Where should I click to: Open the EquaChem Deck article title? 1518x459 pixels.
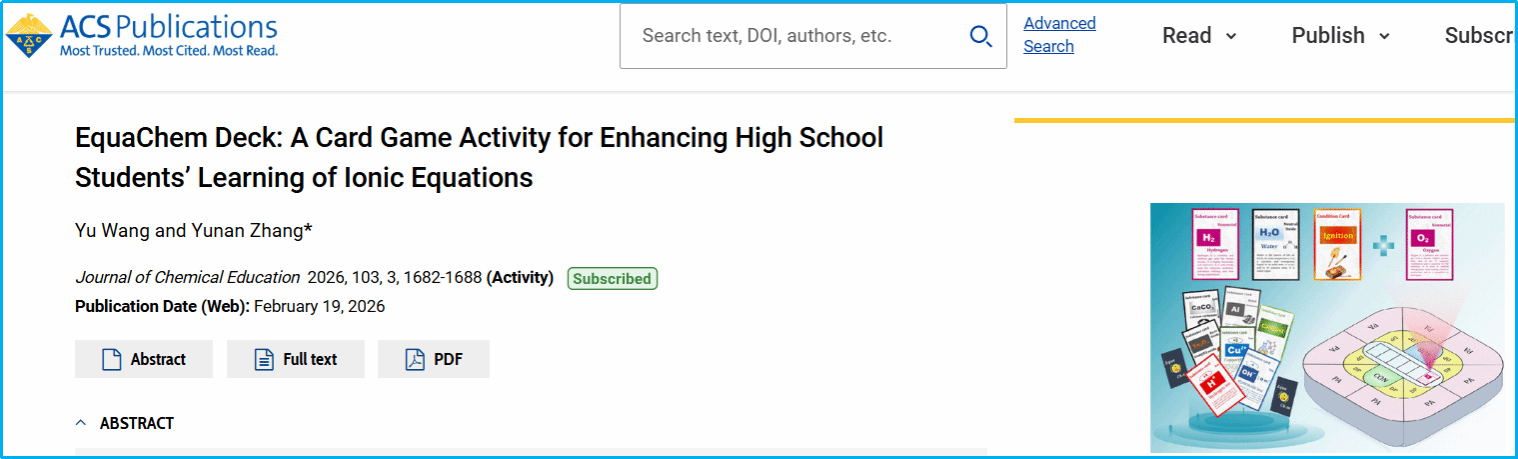tap(478, 157)
